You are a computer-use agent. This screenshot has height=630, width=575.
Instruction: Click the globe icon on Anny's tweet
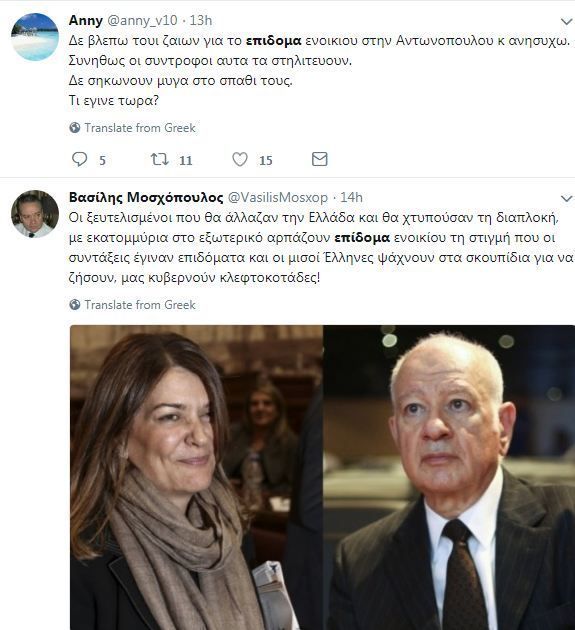click(x=75, y=128)
